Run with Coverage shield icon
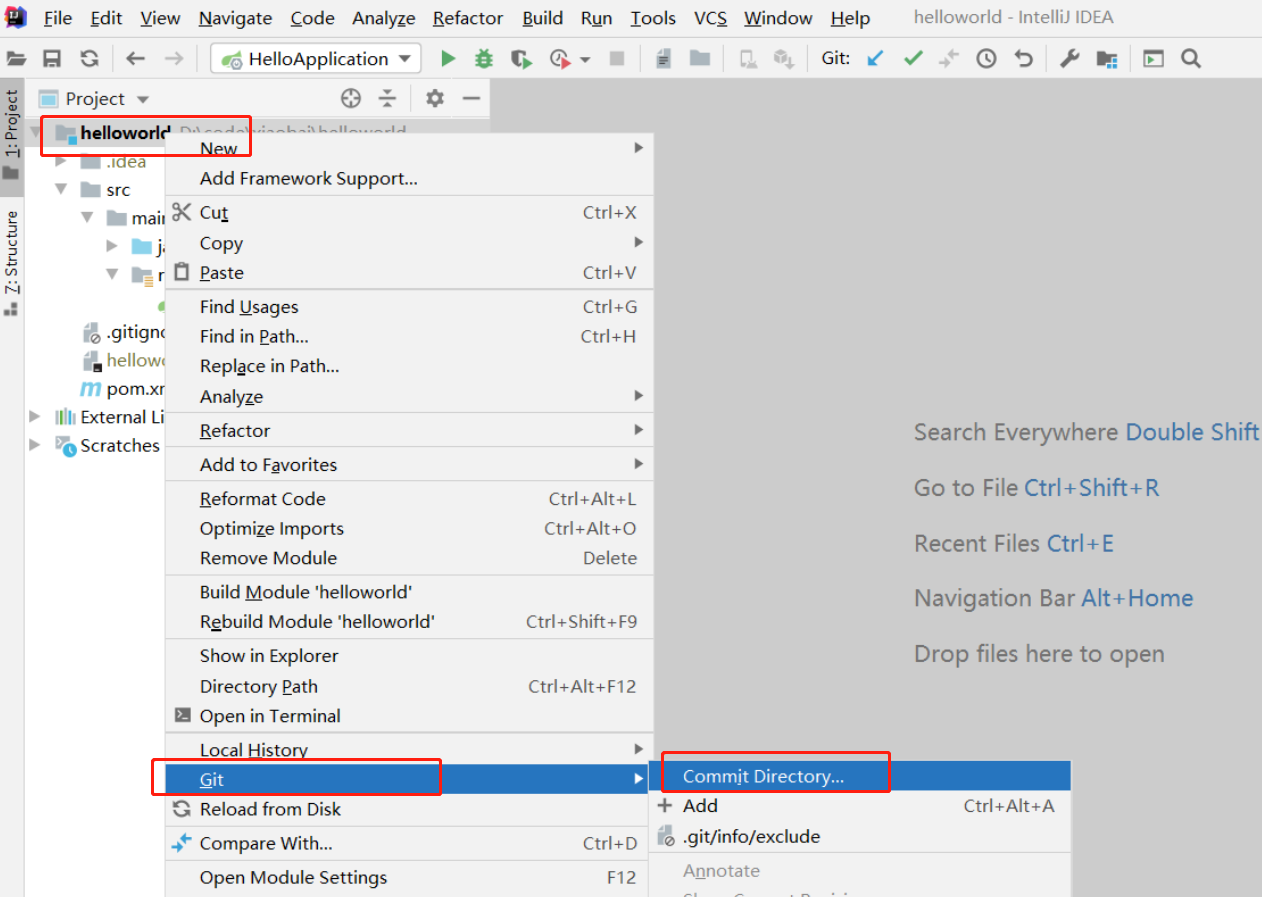Image resolution: width=1262 pixels, height=897 pixels. click(x=521, y=59)
